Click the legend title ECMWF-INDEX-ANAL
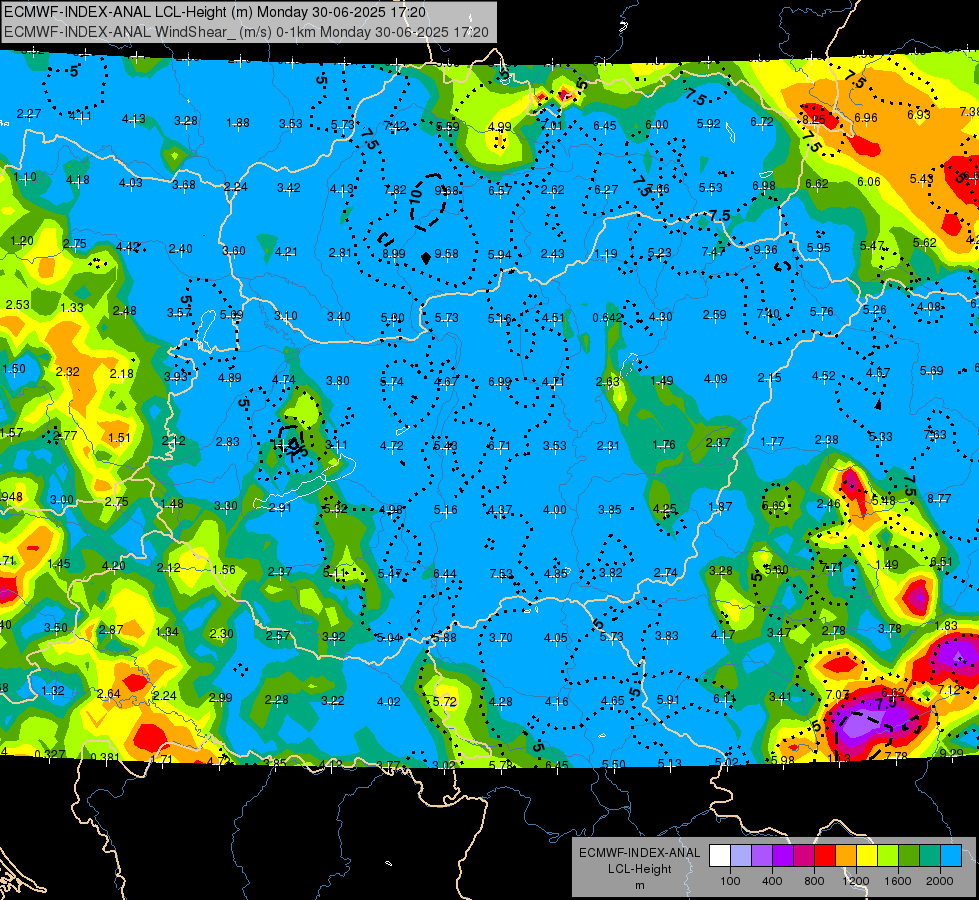979x900 pixels. click(x=639, y=853)
